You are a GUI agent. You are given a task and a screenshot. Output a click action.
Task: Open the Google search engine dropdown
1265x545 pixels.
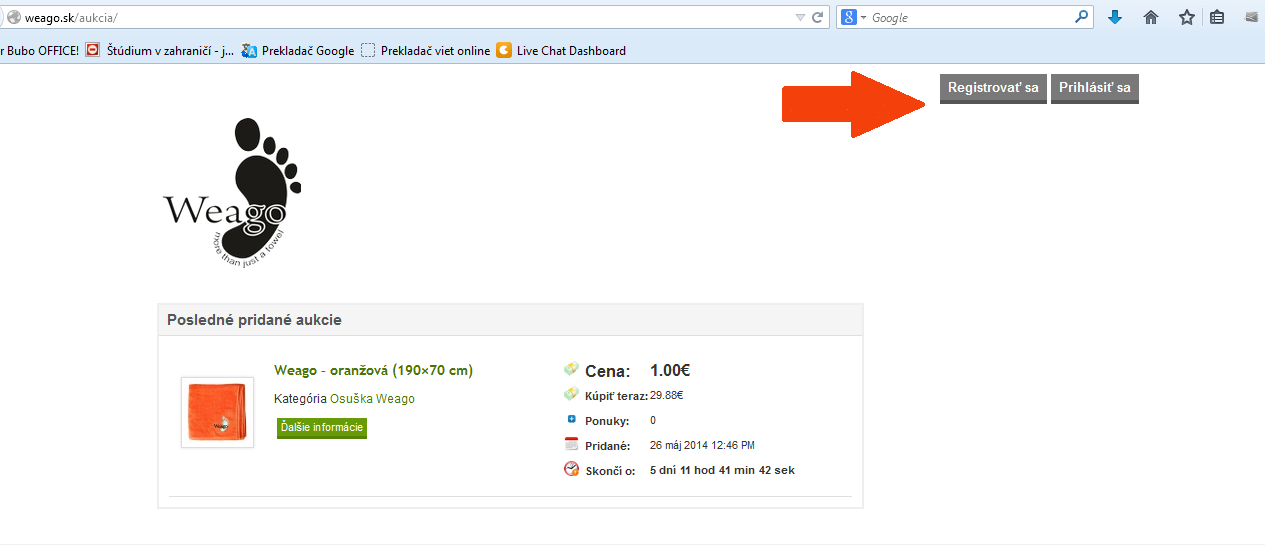(x=852, y=18)
